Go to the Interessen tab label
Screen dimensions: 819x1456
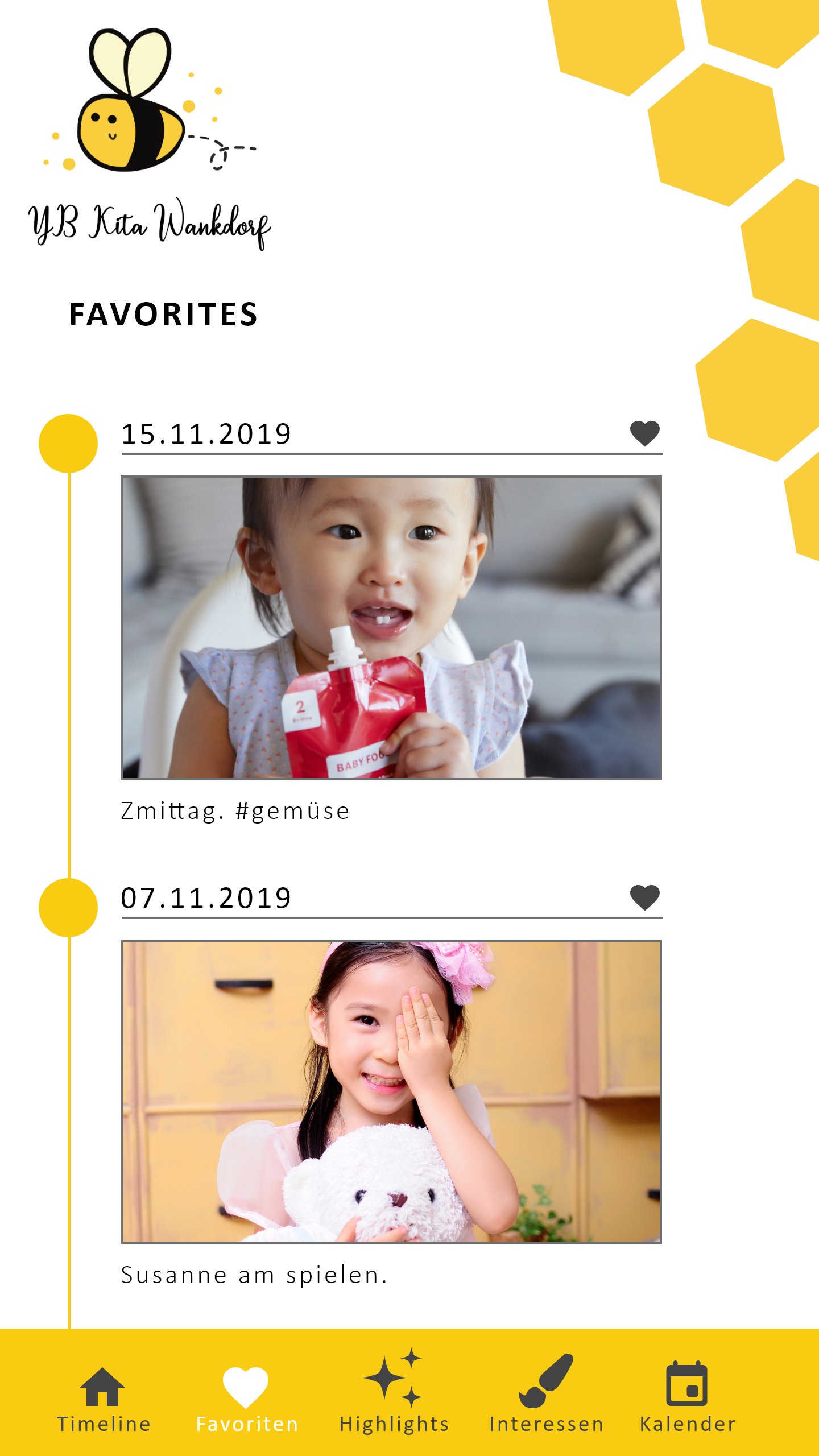(x=547, y=1424)
